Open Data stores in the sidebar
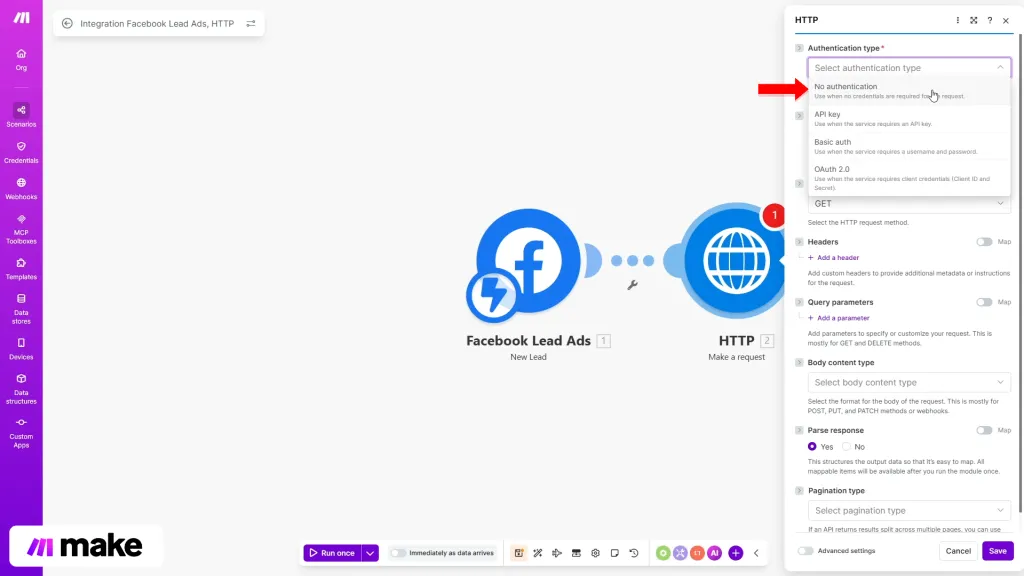This screenshot has height=576, width=1024. (21, 309)
